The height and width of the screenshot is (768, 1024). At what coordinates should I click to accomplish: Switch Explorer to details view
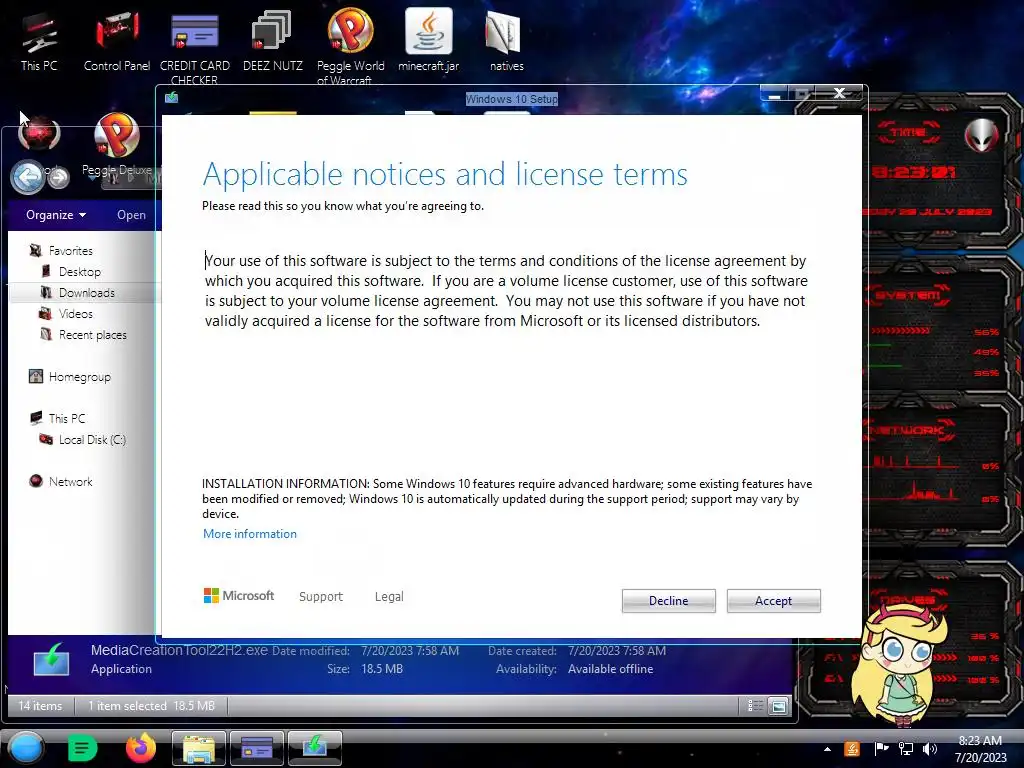pos(755,705)
